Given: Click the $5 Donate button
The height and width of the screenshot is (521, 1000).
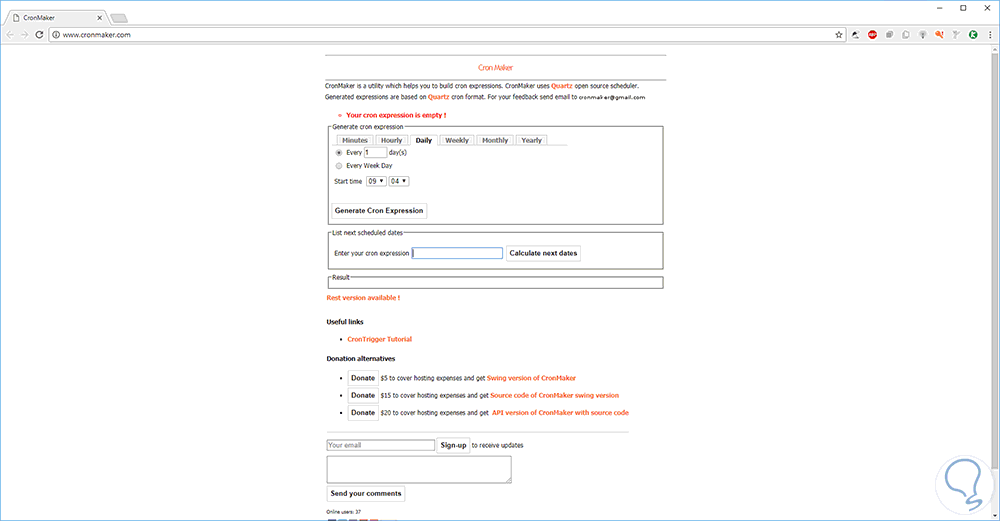Looking at the screenshot, I should (363, 378).
